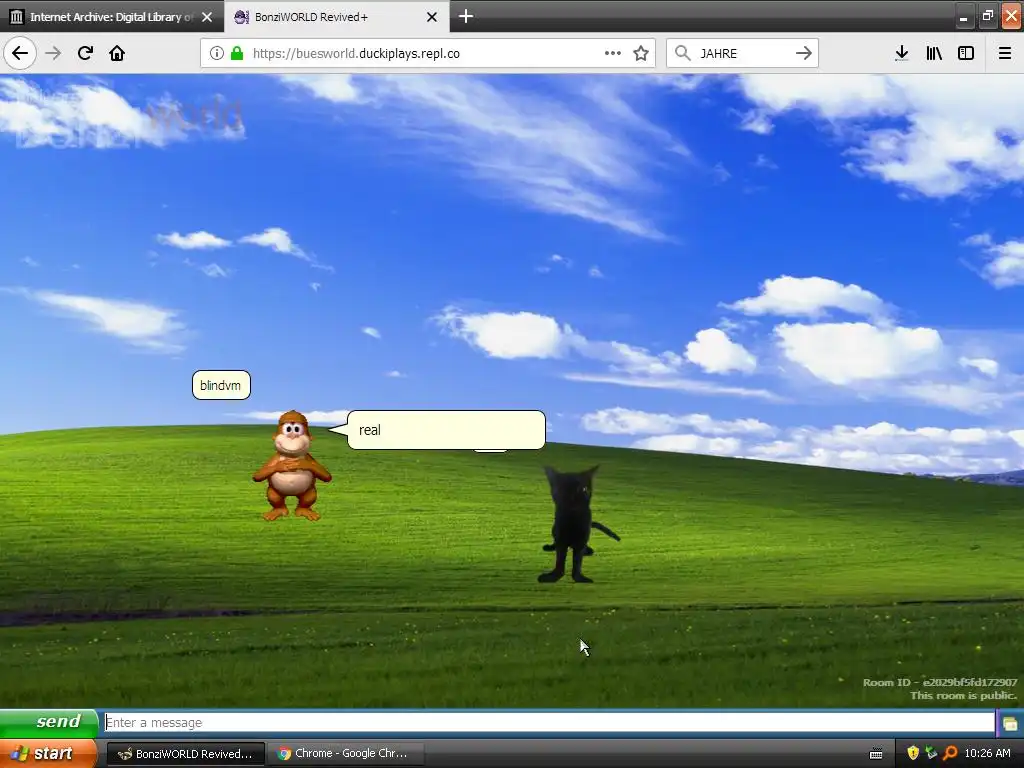Close the Internet Archive tab
Viewport: 1024px width, 768px height.
coord(207,17)
